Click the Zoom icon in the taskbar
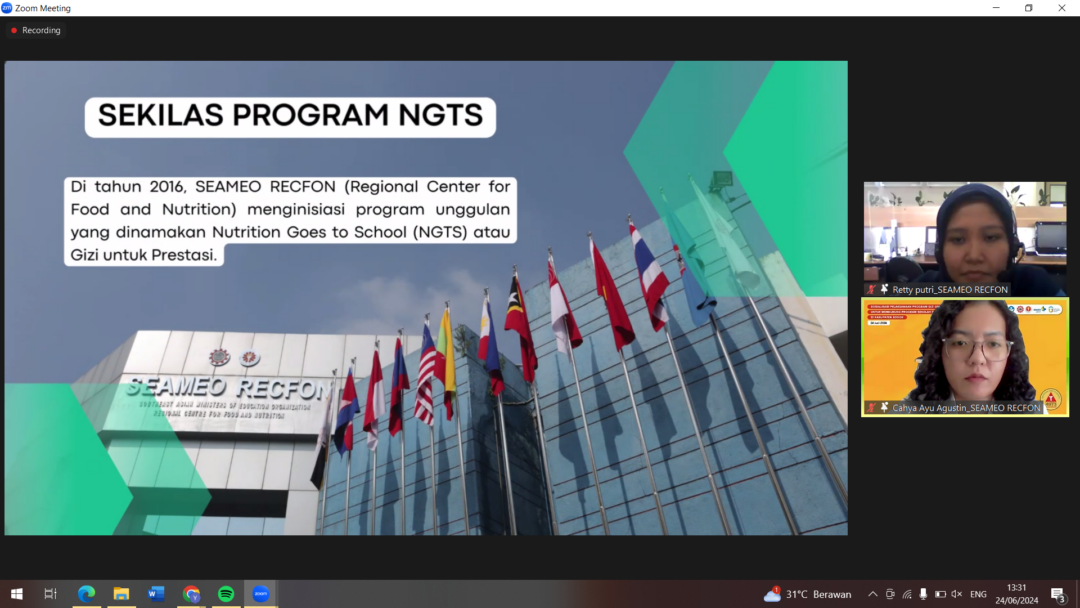Image resolution: width=1080 pixels, height=608 pixels. point(261,594)
